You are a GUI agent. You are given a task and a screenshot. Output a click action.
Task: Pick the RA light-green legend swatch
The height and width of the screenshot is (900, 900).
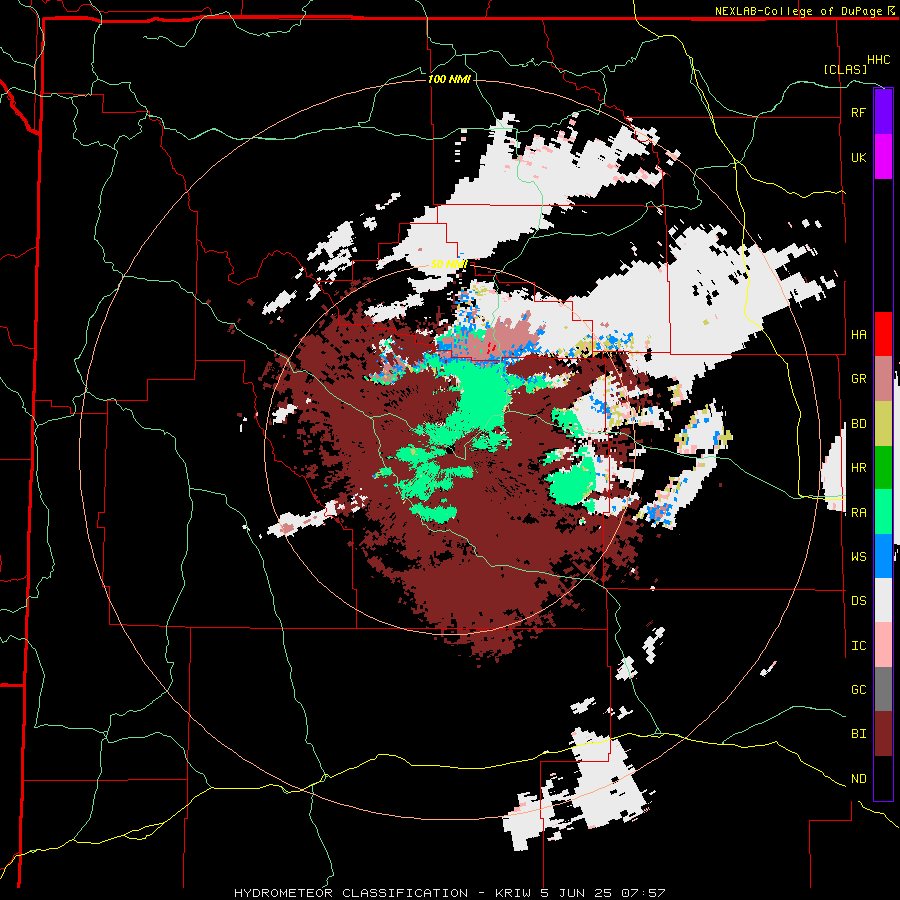(x=883, y=512)
